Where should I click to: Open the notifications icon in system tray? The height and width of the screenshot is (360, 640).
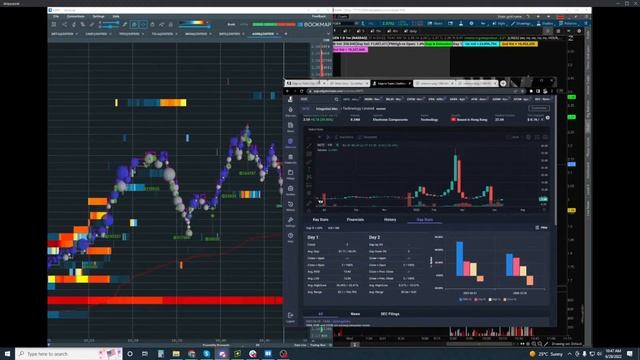pyautogui.click(x=630, y=354)
